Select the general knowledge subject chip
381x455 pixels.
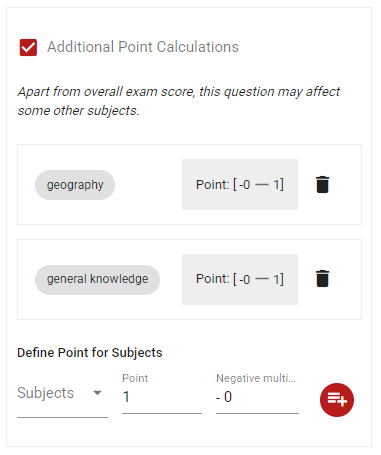tap(97, 280)
